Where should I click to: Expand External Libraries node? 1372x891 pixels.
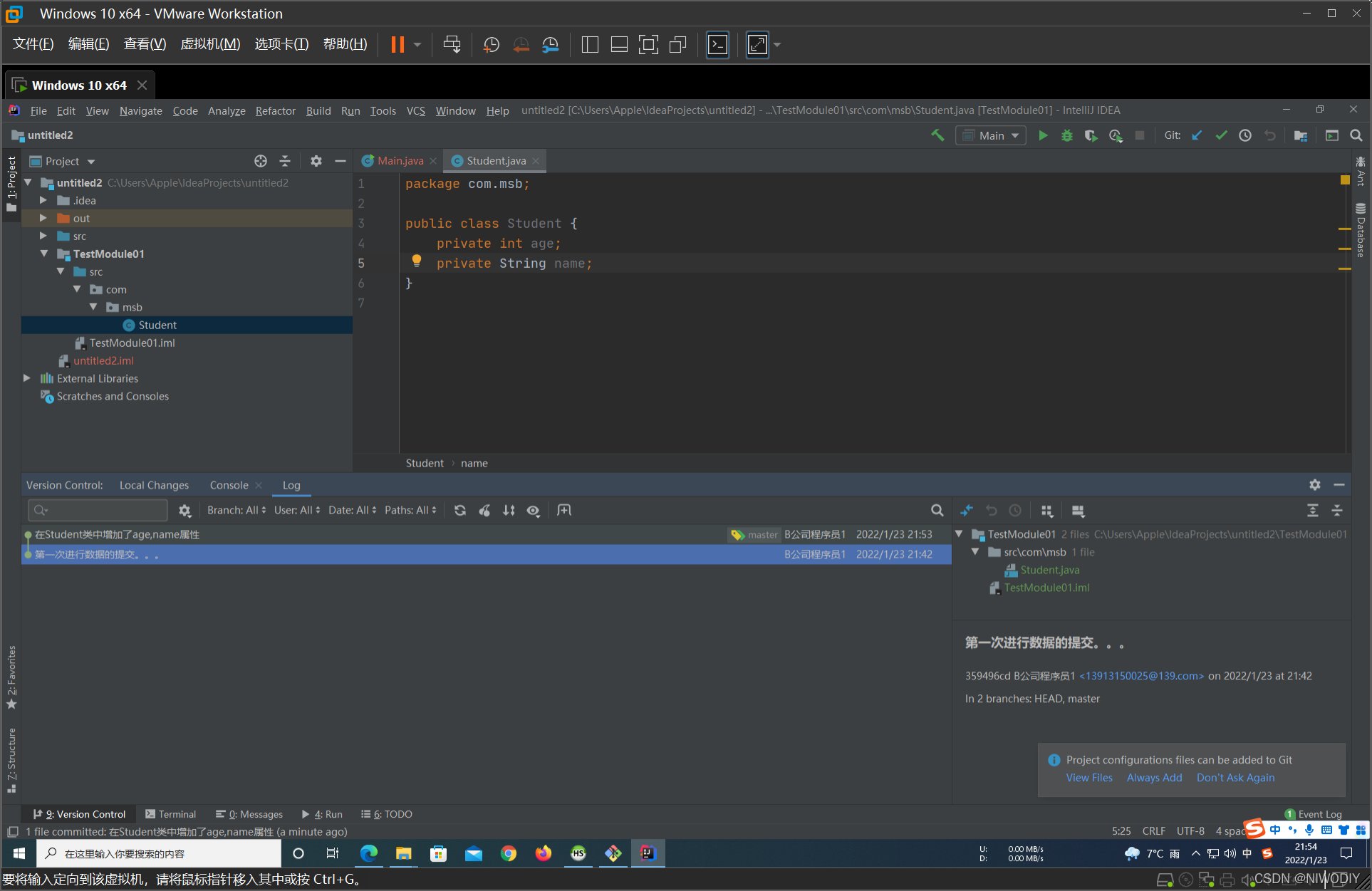[x=27, y=378]
